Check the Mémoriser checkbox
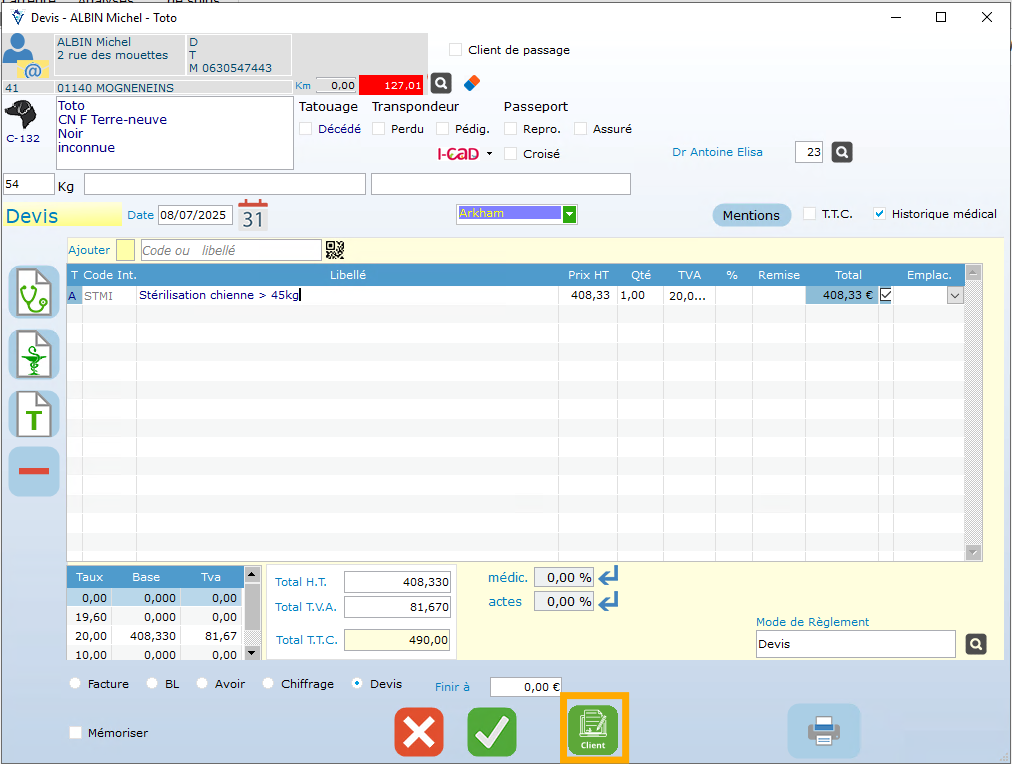 [76, 733]
